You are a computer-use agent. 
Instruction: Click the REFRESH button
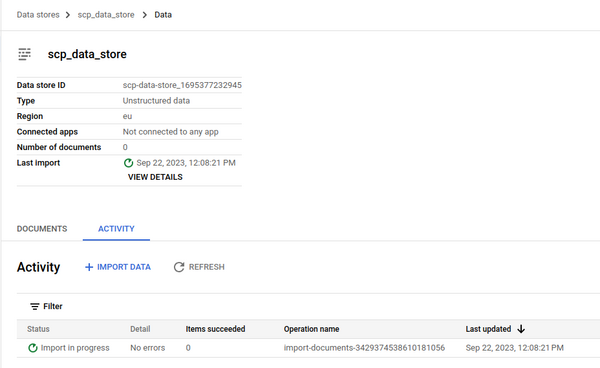pyautogui.click(x=199, y=267)
